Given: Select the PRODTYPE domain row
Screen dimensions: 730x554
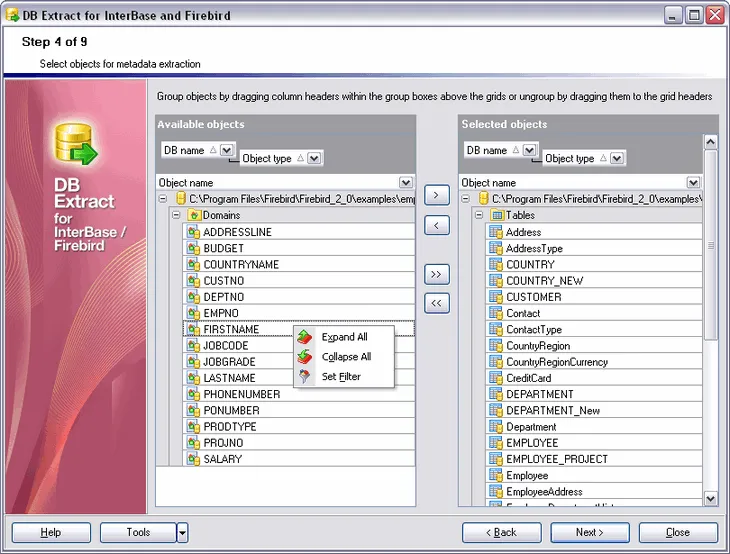Looking at the screenshot, I should tap(299, 426).
